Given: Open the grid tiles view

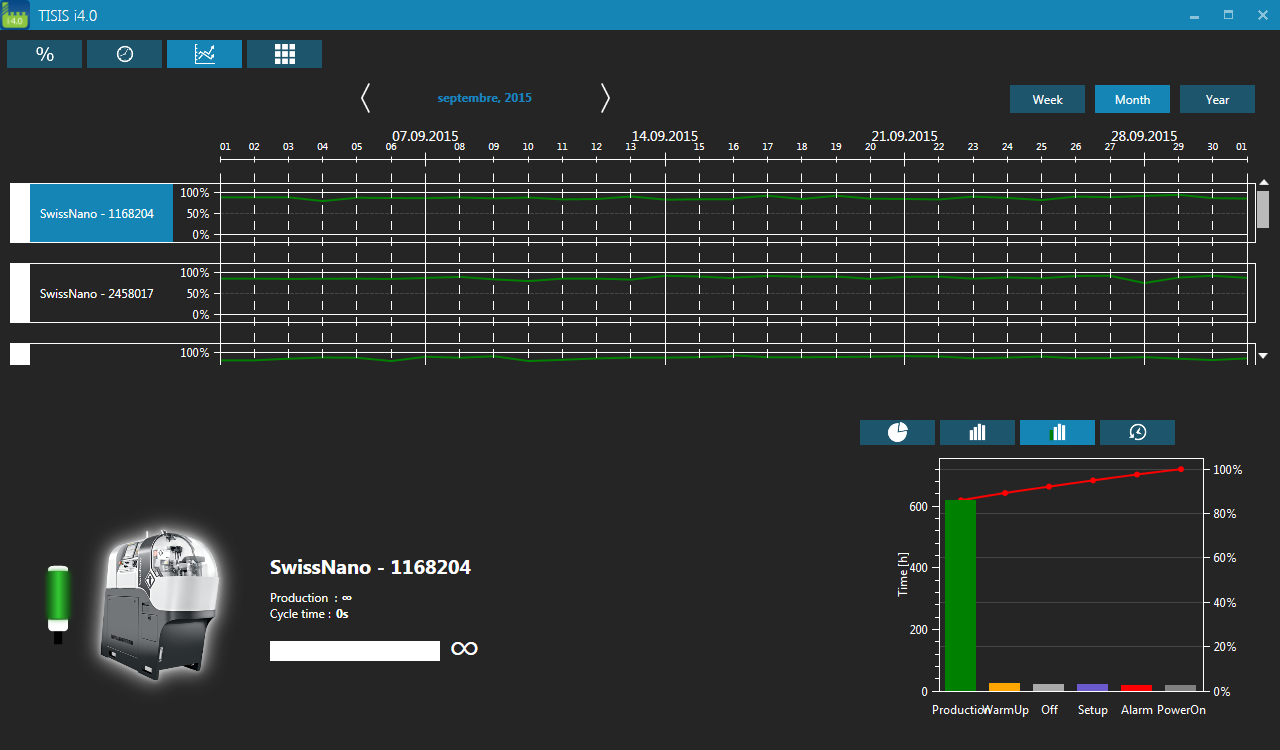Looking at the screenshot, I should tap(284, 54).
